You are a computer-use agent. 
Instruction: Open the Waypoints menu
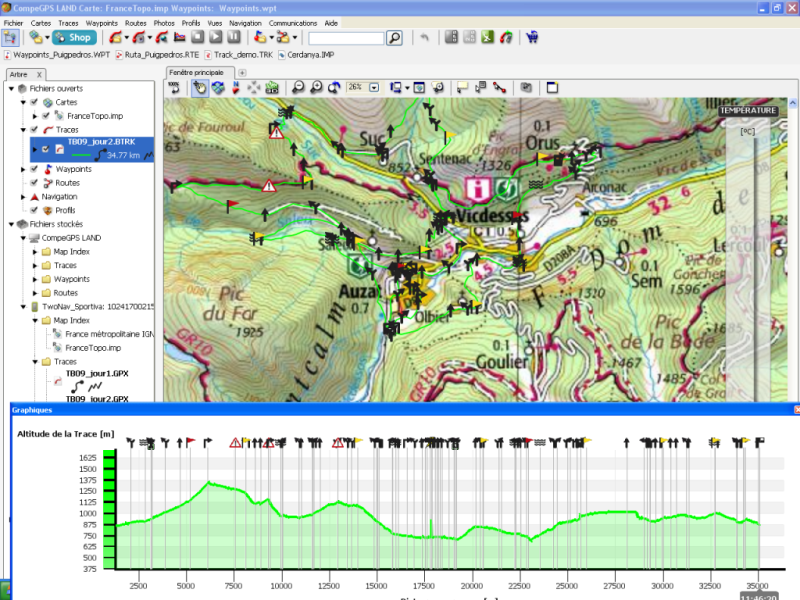point(102,23)
